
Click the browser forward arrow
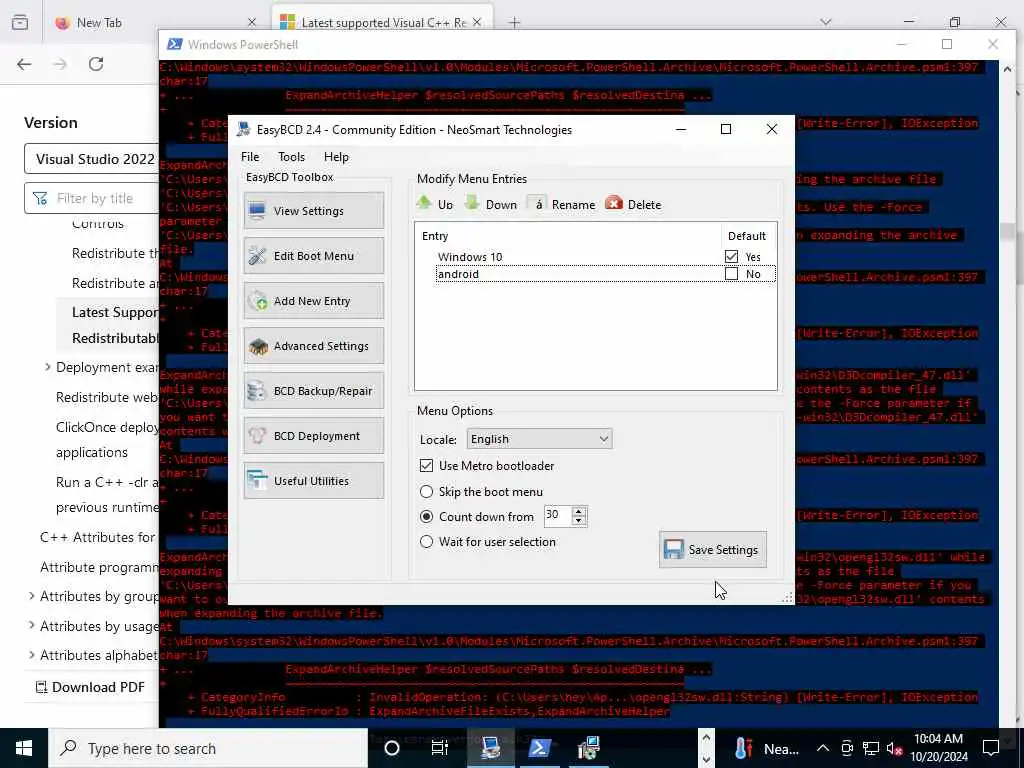point(60,64)
